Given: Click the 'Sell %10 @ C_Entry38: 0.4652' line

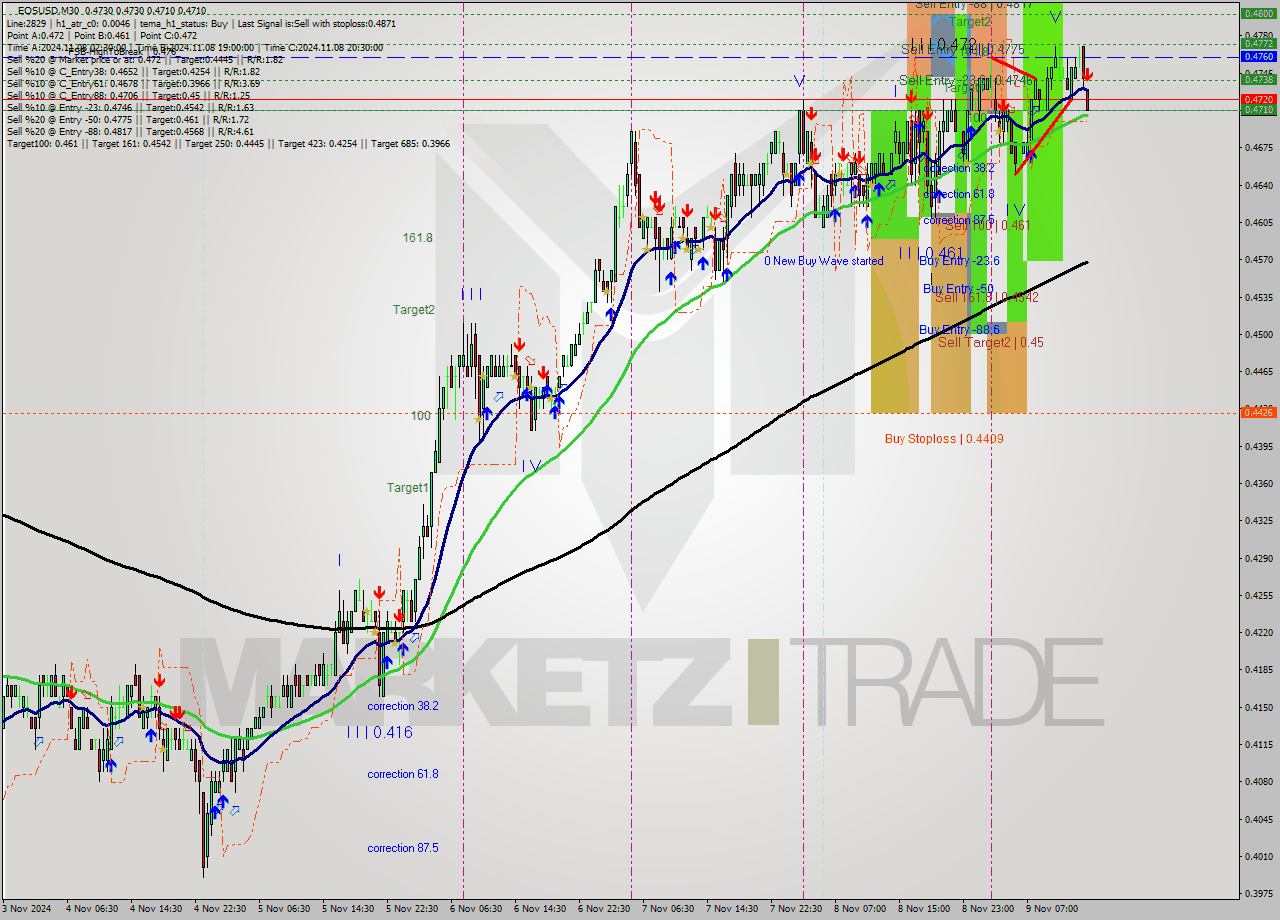Looking at the screenshot, I should [x=134, y=72].
